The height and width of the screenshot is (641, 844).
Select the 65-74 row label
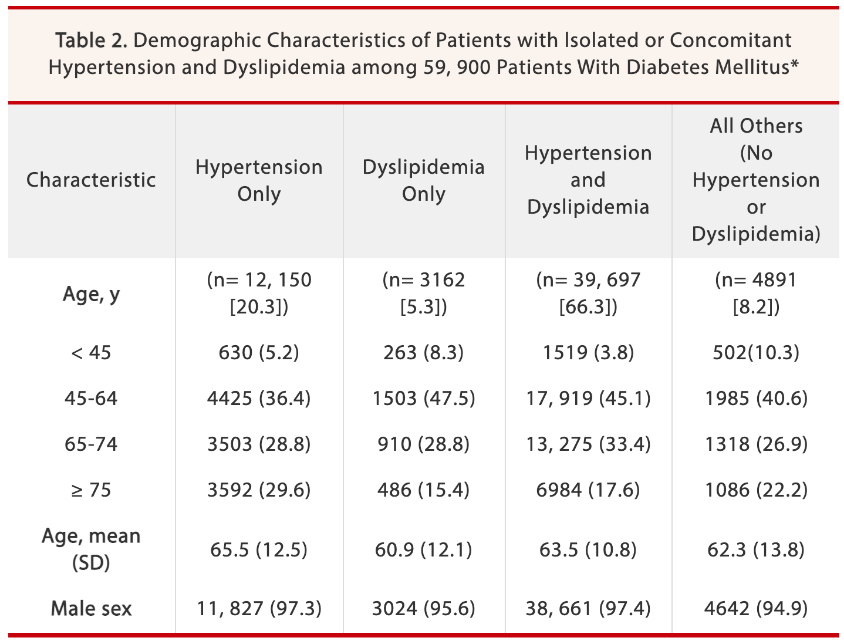point(91,444)
